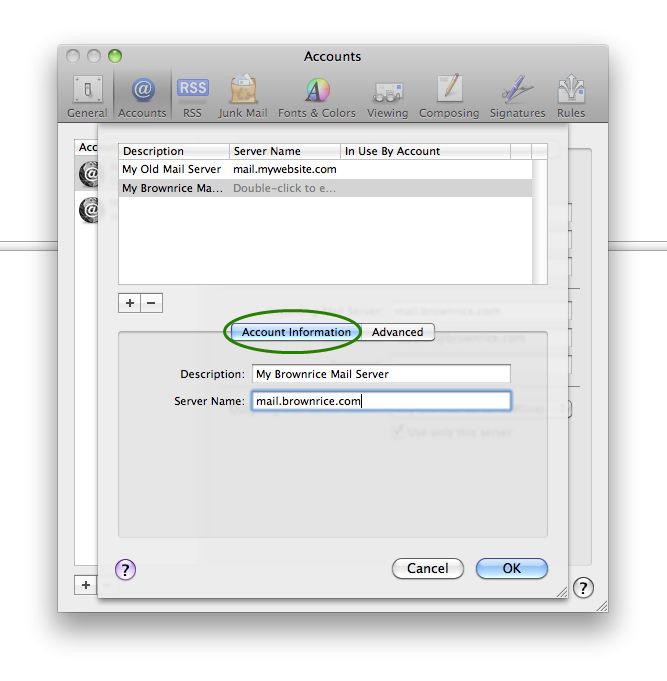
Task: Click the OK button
Action: click(x=512, y=569)
